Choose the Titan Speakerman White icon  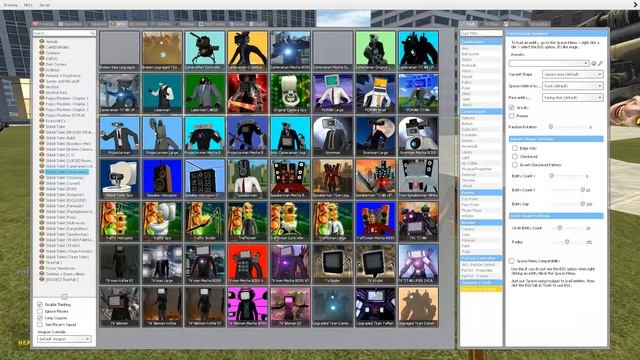(418, 179)
